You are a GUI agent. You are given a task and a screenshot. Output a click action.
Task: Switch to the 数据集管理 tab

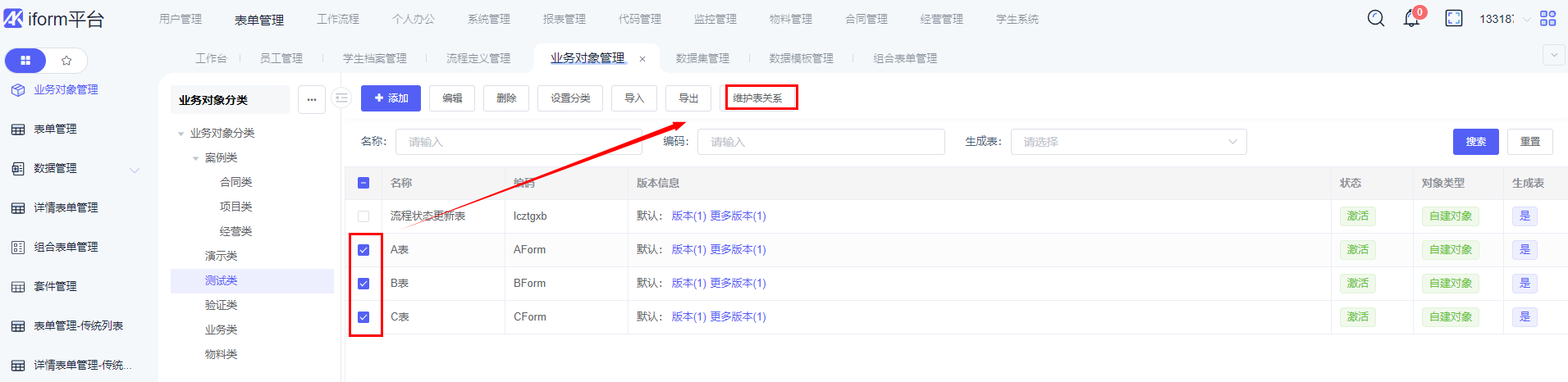(x=702, y=58)
